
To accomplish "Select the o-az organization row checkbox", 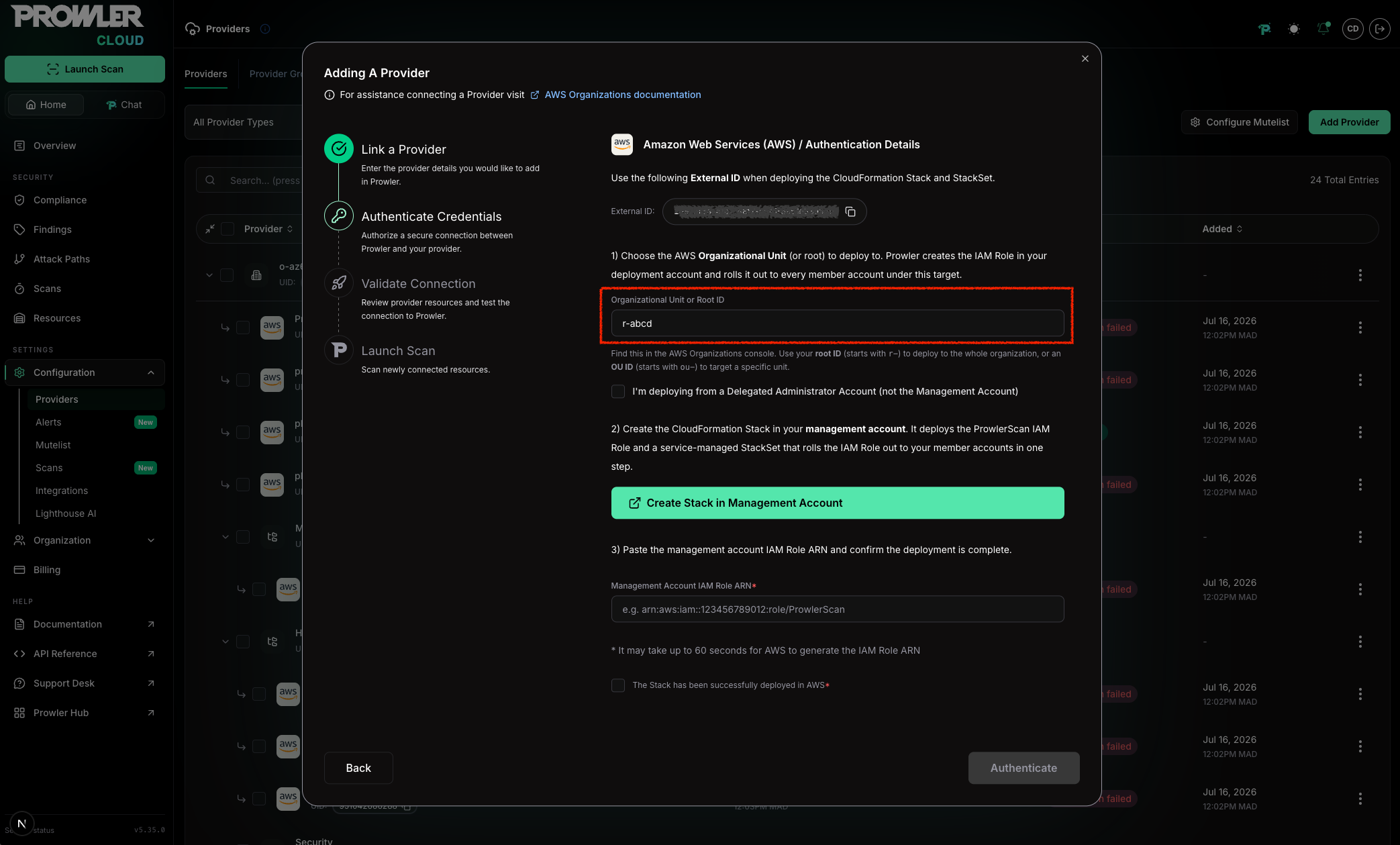I will tap(227, 275).
